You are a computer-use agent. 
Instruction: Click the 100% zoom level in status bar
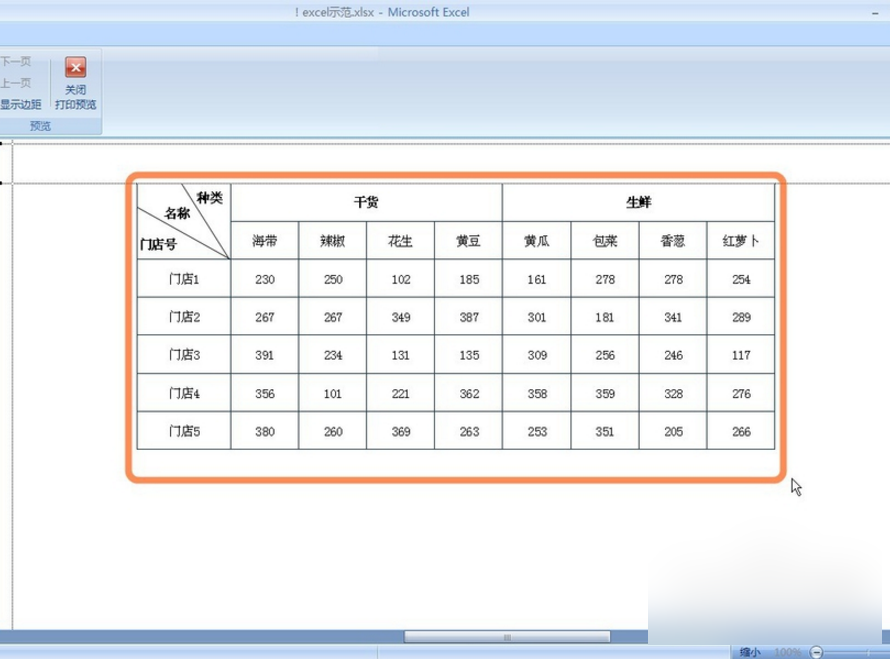click(787, 652)
